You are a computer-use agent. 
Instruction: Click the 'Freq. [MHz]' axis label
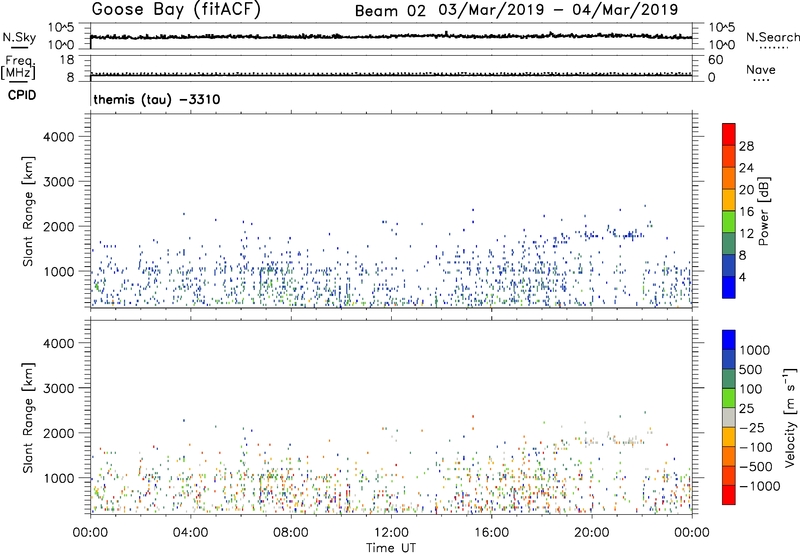pyautogui.click(x=18, y=67)
